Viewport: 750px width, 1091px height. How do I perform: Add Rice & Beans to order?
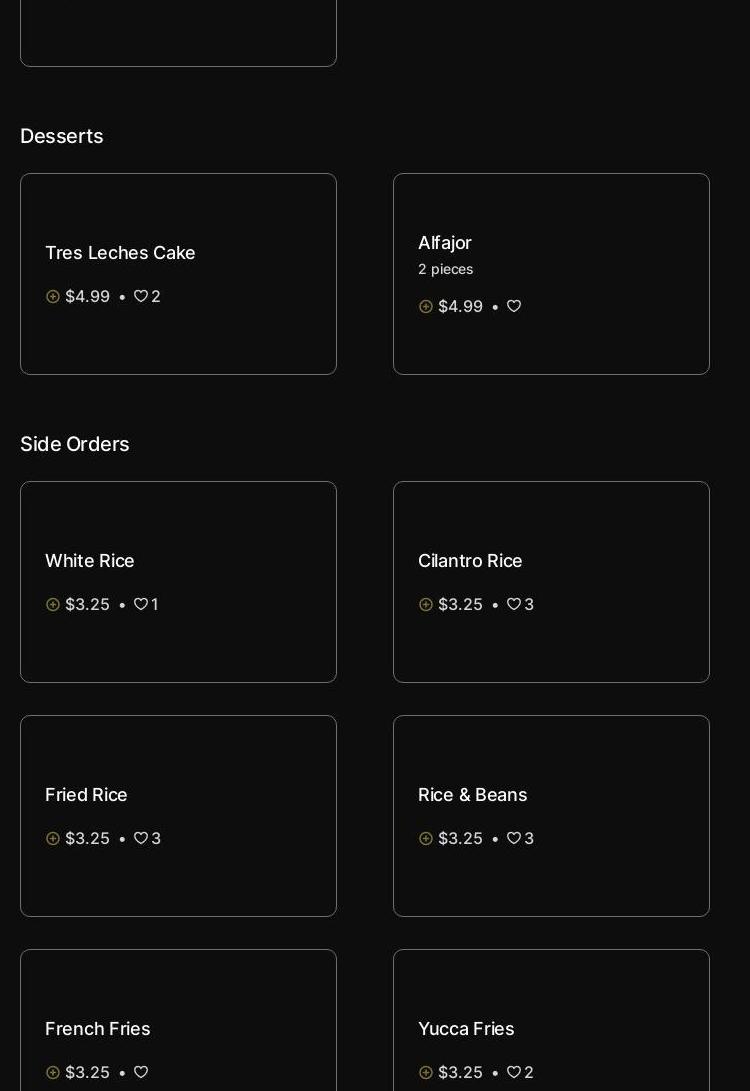tap(426, 839)
